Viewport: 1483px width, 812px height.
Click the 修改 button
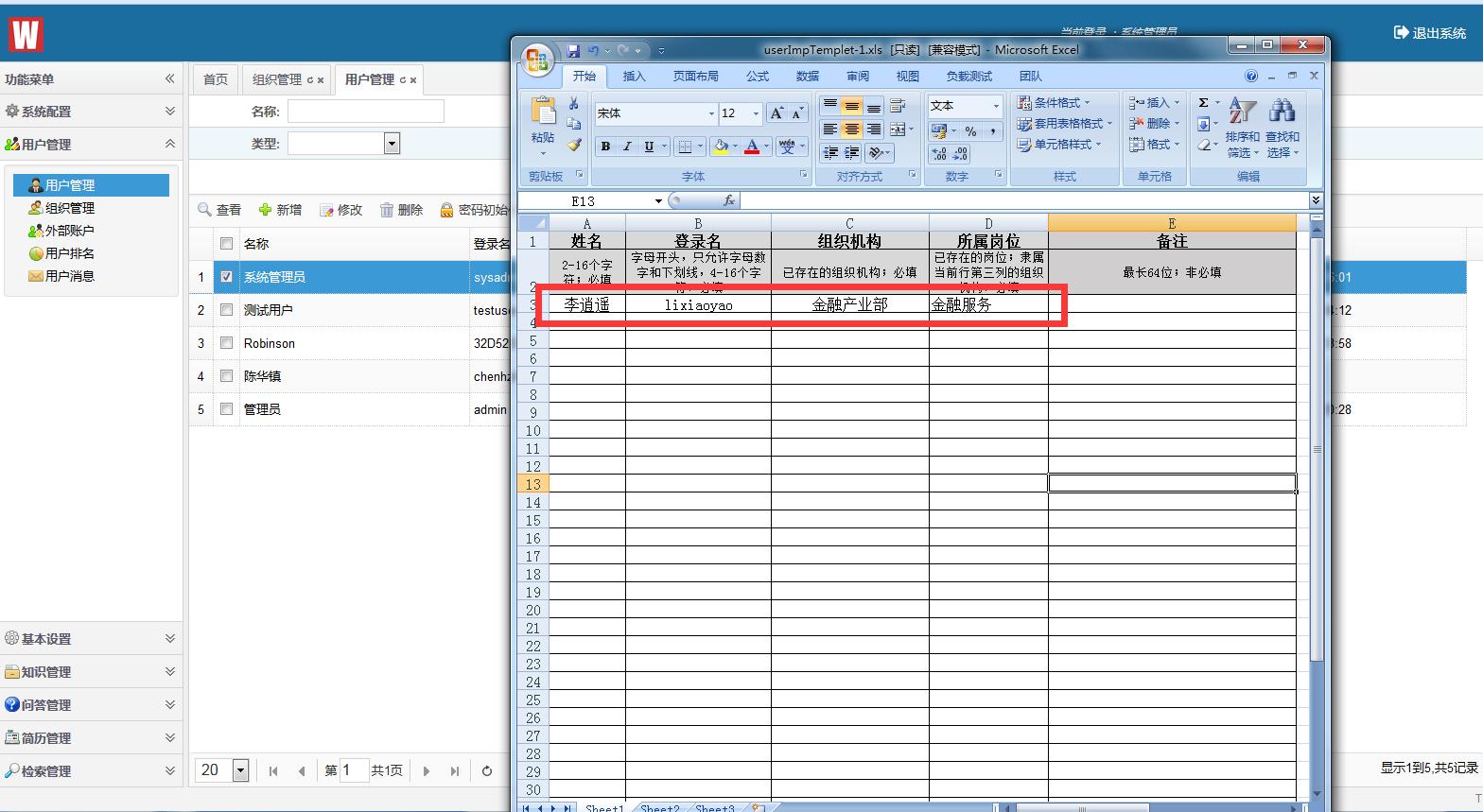click(340, 210)
